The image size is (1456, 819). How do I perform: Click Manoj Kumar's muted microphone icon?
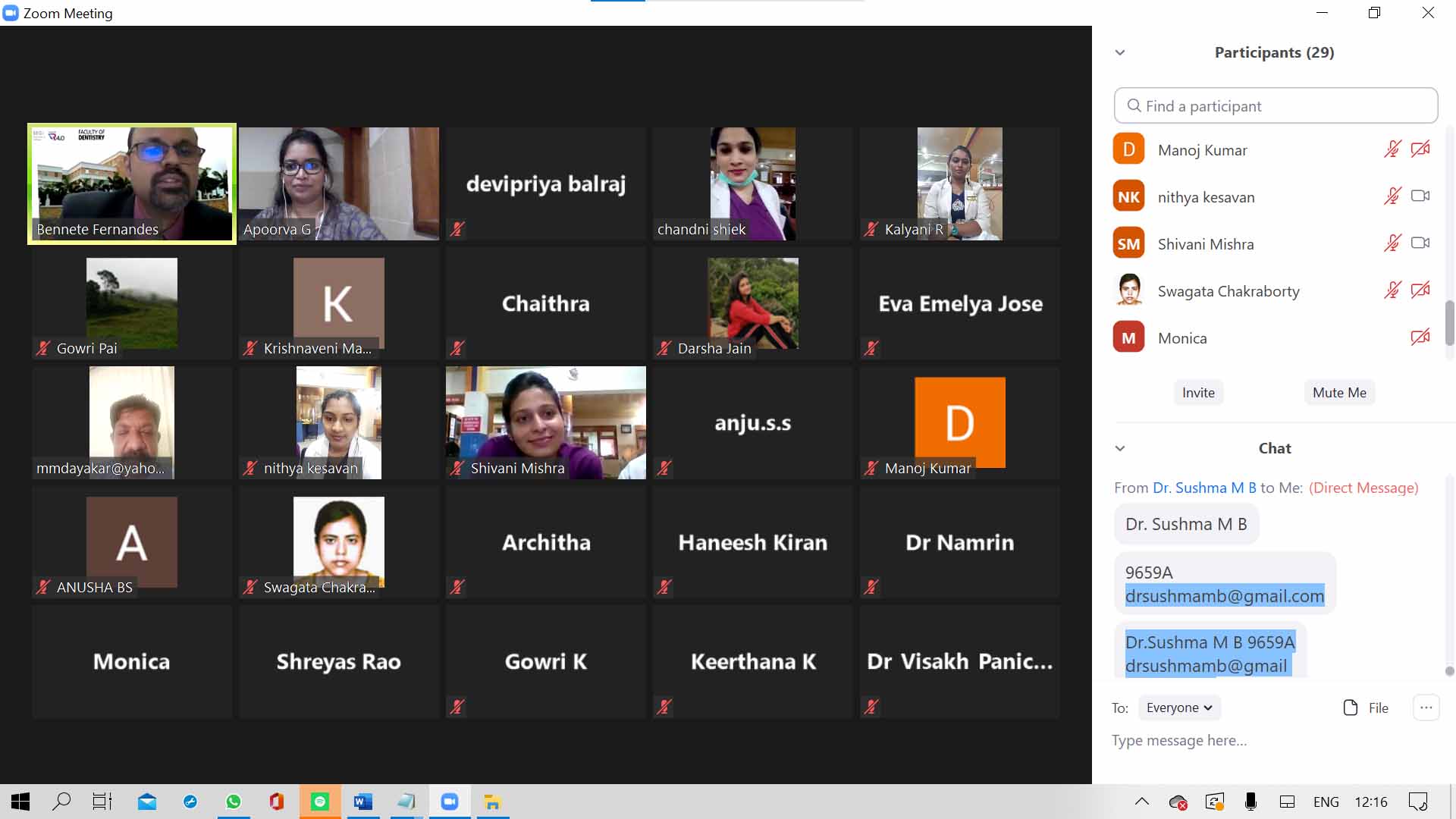(1392, 149)
